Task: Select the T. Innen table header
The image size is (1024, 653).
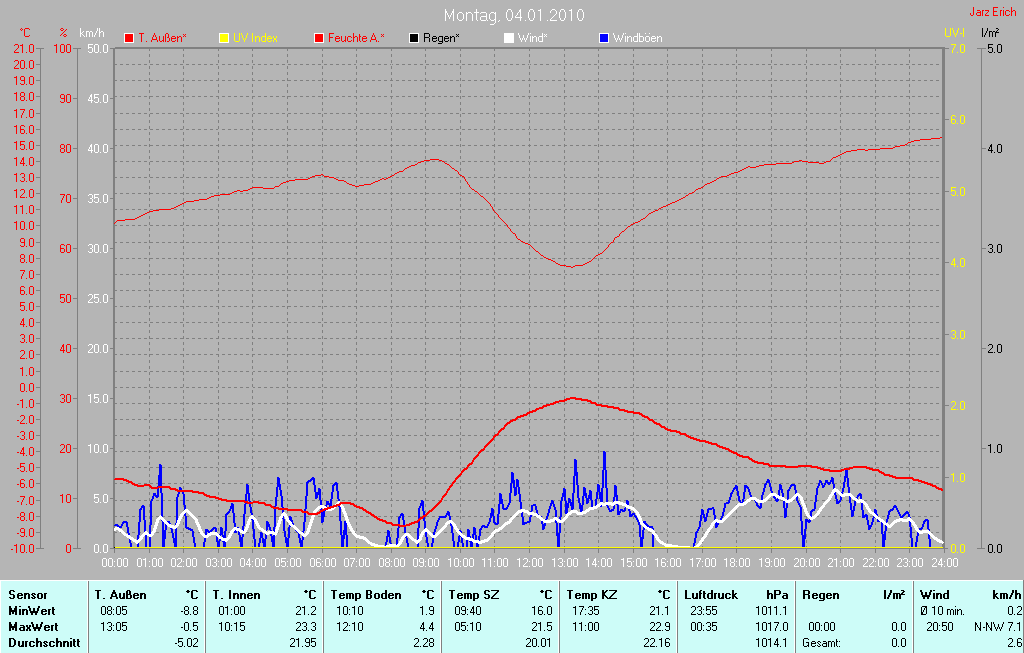Action: [x=236, y=594]
